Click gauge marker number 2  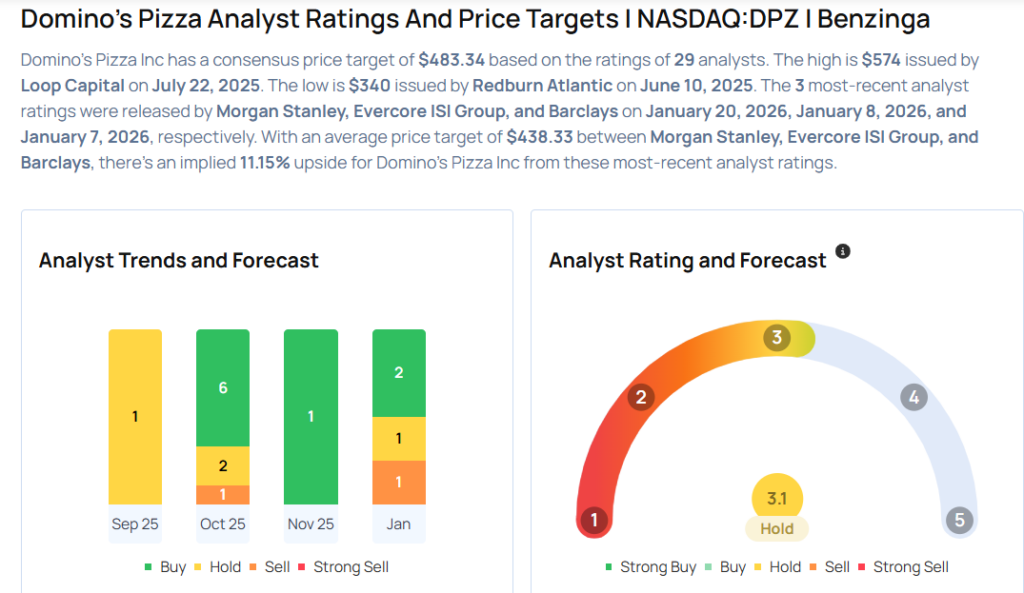641,397
